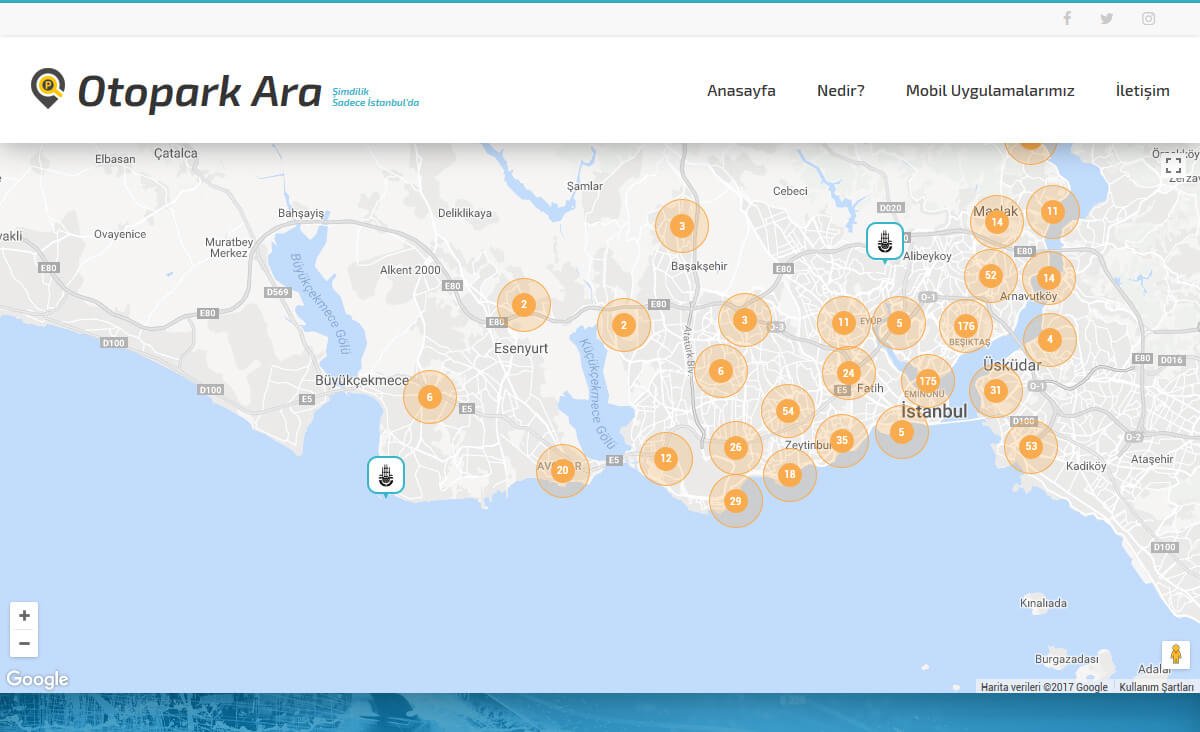Screen dimensions: 1200x732
Task: Open the cluster labeled 20
Action: [x=563, y=470]
